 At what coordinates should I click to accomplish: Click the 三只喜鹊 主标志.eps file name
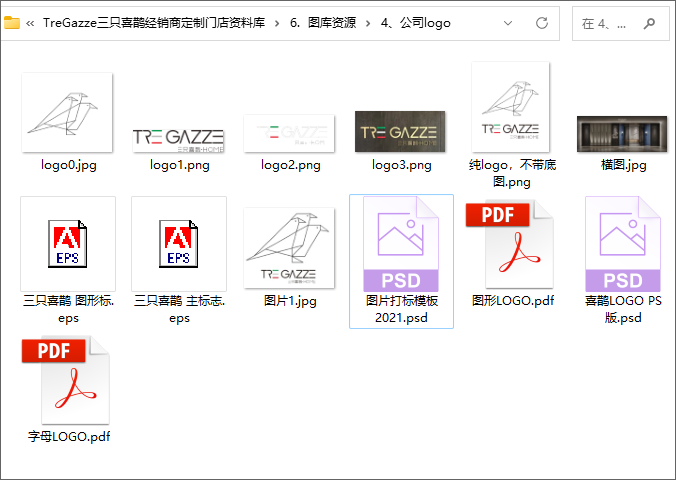(x=179, y=309)
